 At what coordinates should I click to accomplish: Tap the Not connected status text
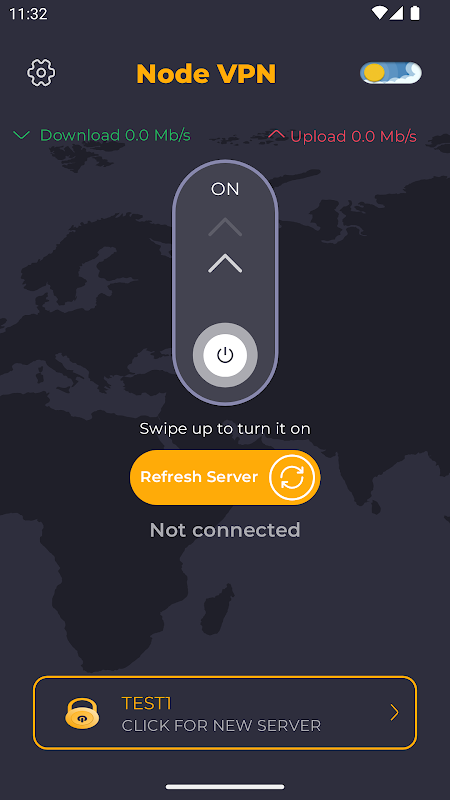point(225,530)
